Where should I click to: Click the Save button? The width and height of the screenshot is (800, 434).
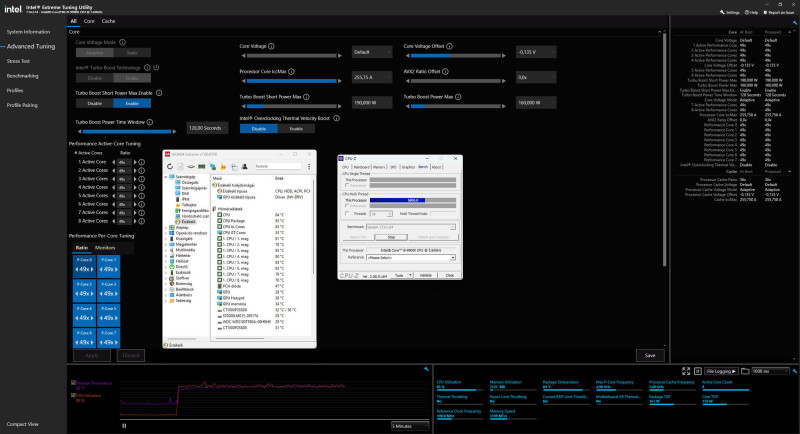pyautogui.click(x=650, y=355)
